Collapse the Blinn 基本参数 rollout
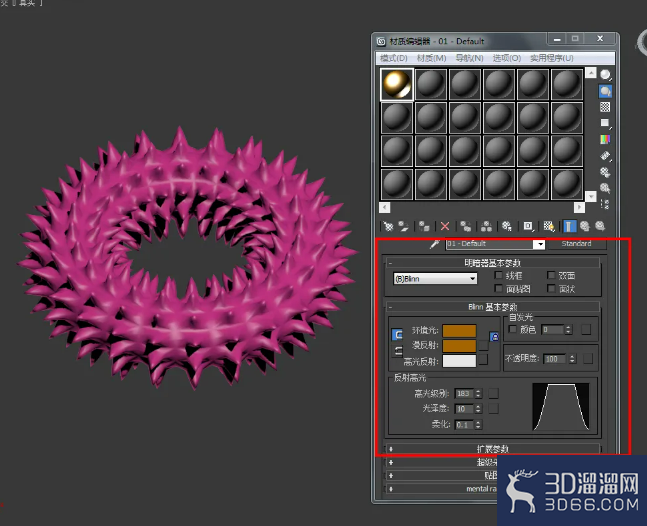This screenshot has height=526, width=647. 493,307
